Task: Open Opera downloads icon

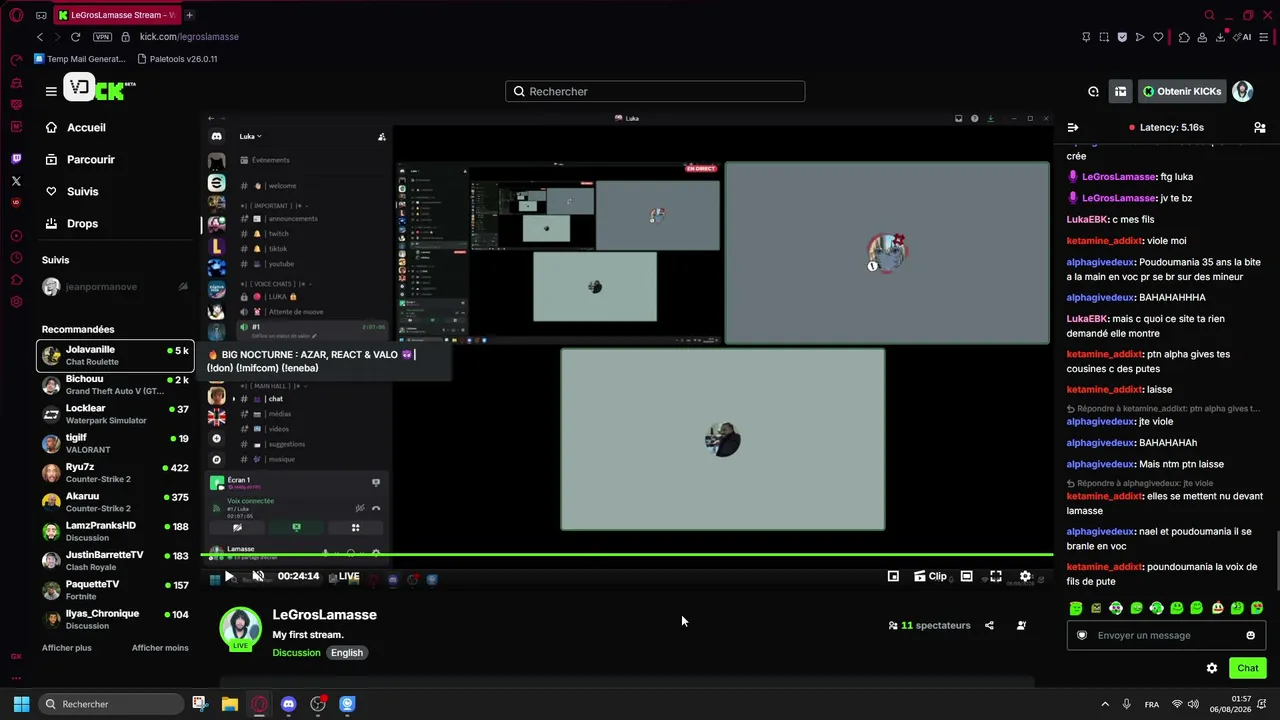Action: 1221,37
